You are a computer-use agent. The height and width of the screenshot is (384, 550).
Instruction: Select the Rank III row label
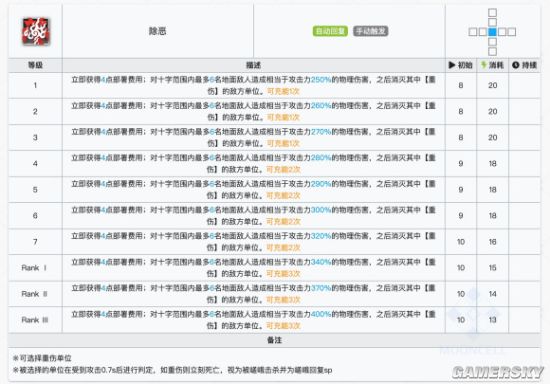click(x=35, y=320)
